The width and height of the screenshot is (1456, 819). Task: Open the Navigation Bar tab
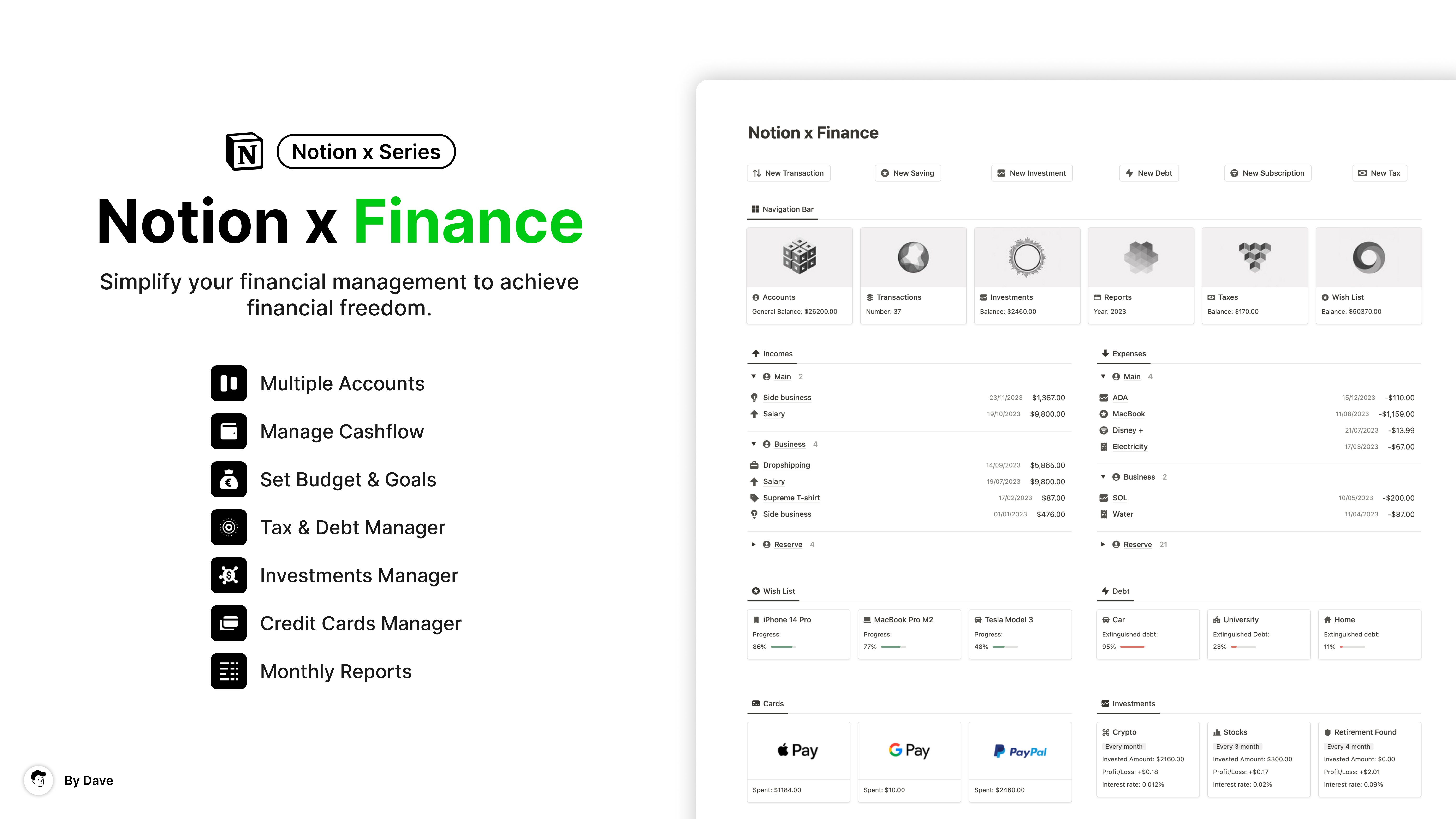(782, 209)
